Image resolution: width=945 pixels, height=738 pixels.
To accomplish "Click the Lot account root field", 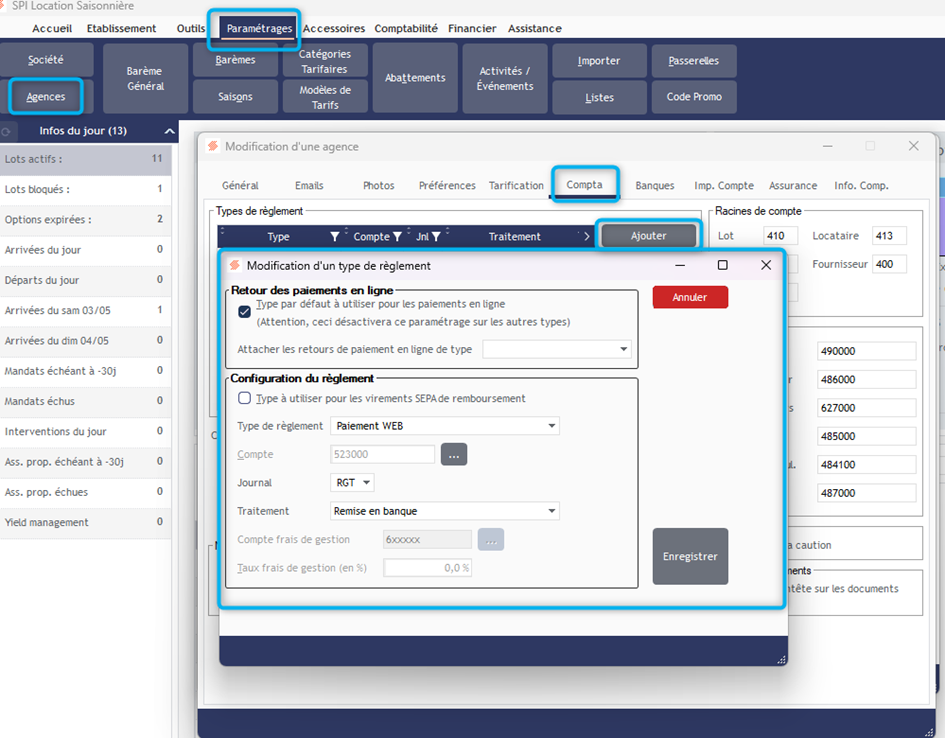I will [780, 236].
